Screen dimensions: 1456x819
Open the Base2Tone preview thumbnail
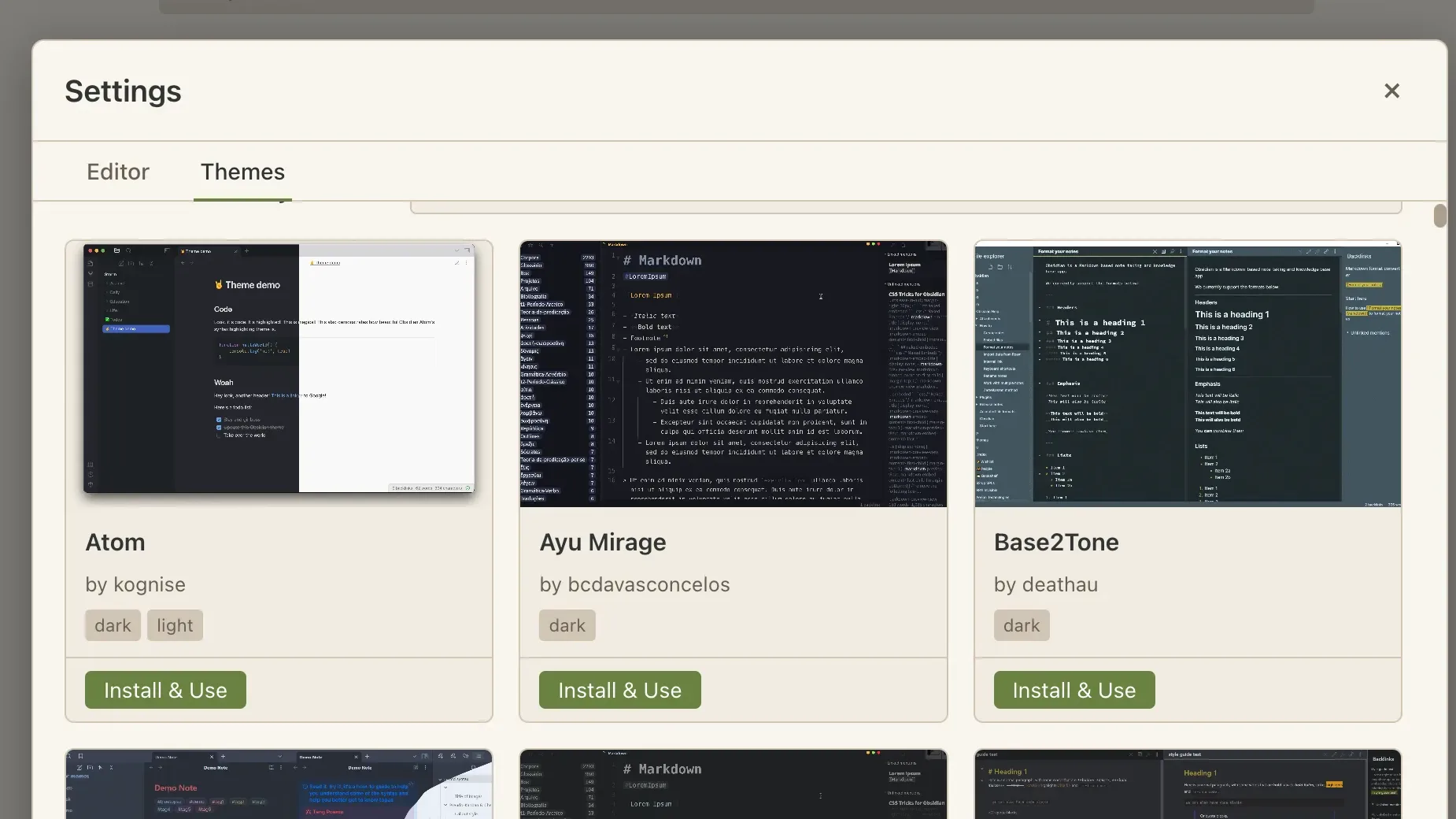pyautogui.click(x=1188, y=373)
